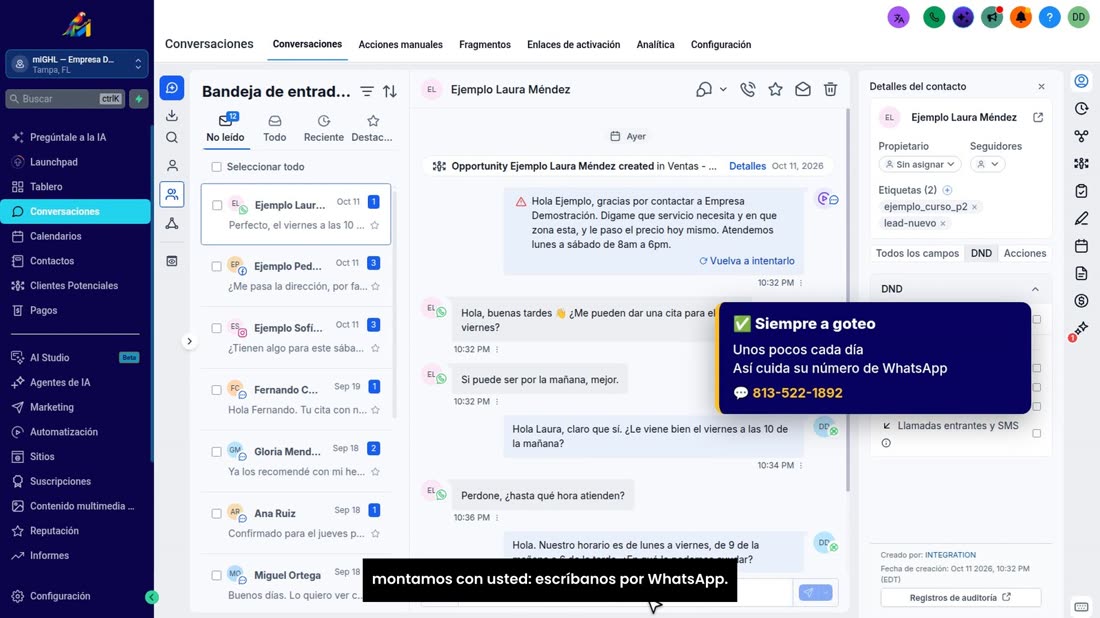The image size is (1100, 618).
Task: Select the Ana Ruiz conversation checkbox
Action: (x=217, y=513)
